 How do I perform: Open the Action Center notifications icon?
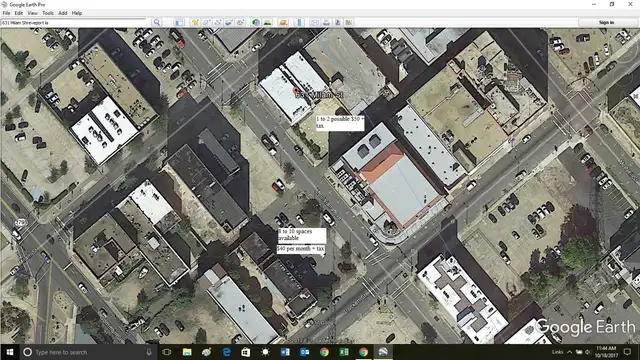tap(628, 352)
